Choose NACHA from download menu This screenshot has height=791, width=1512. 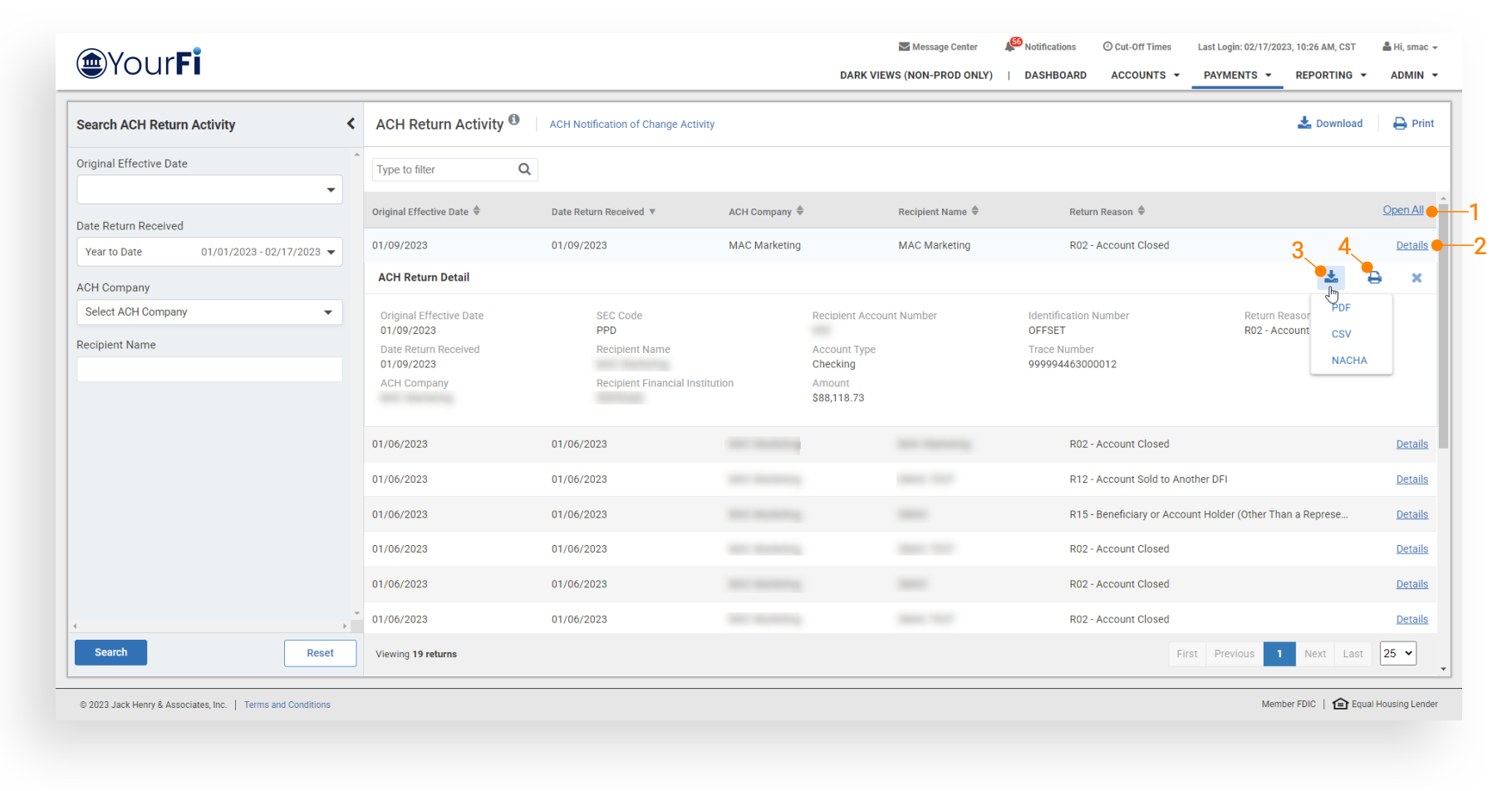(x=1348, y=361)
